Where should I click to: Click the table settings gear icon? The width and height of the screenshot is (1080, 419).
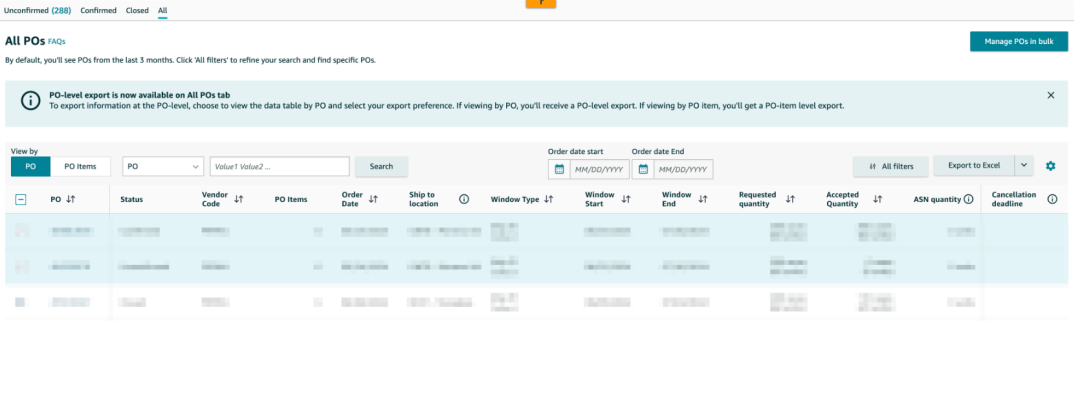point(1050,166)
